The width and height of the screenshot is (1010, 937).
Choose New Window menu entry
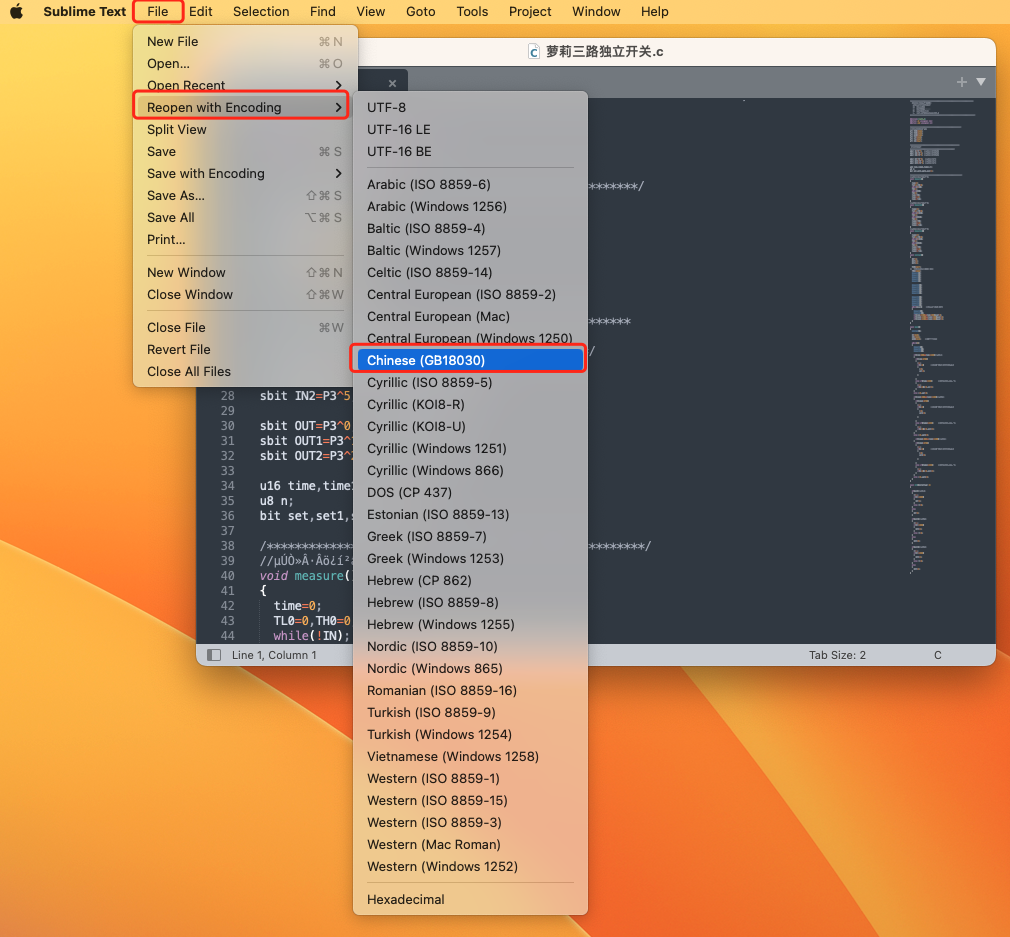click(245, 272)
